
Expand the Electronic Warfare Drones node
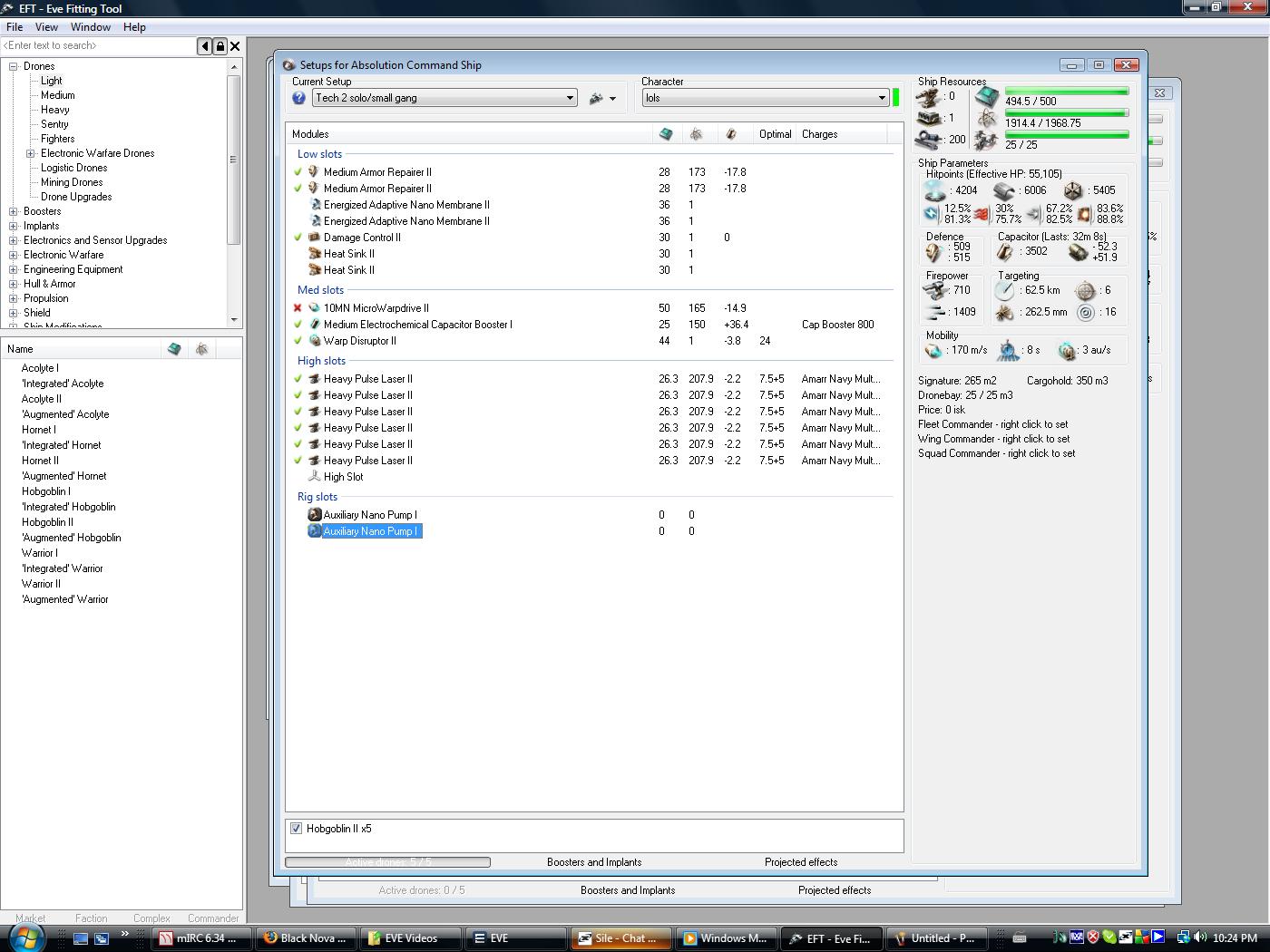pos(30,153)
